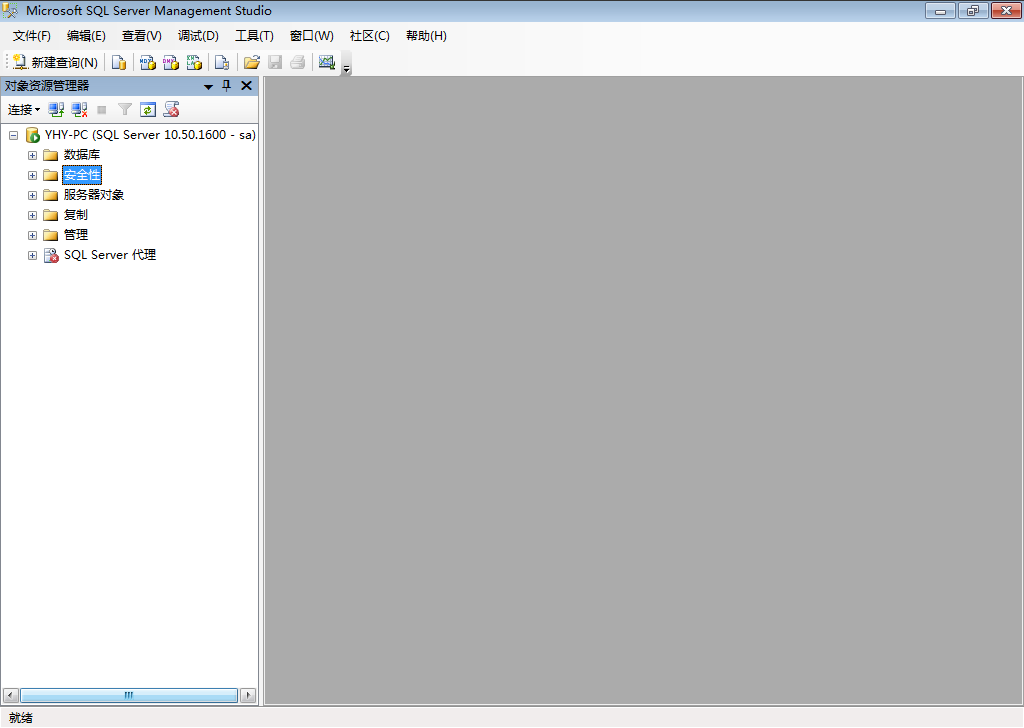Click the 对象资源管理器 panel title
This screenshot has width=1024, height=728.
tap(47, 86)
